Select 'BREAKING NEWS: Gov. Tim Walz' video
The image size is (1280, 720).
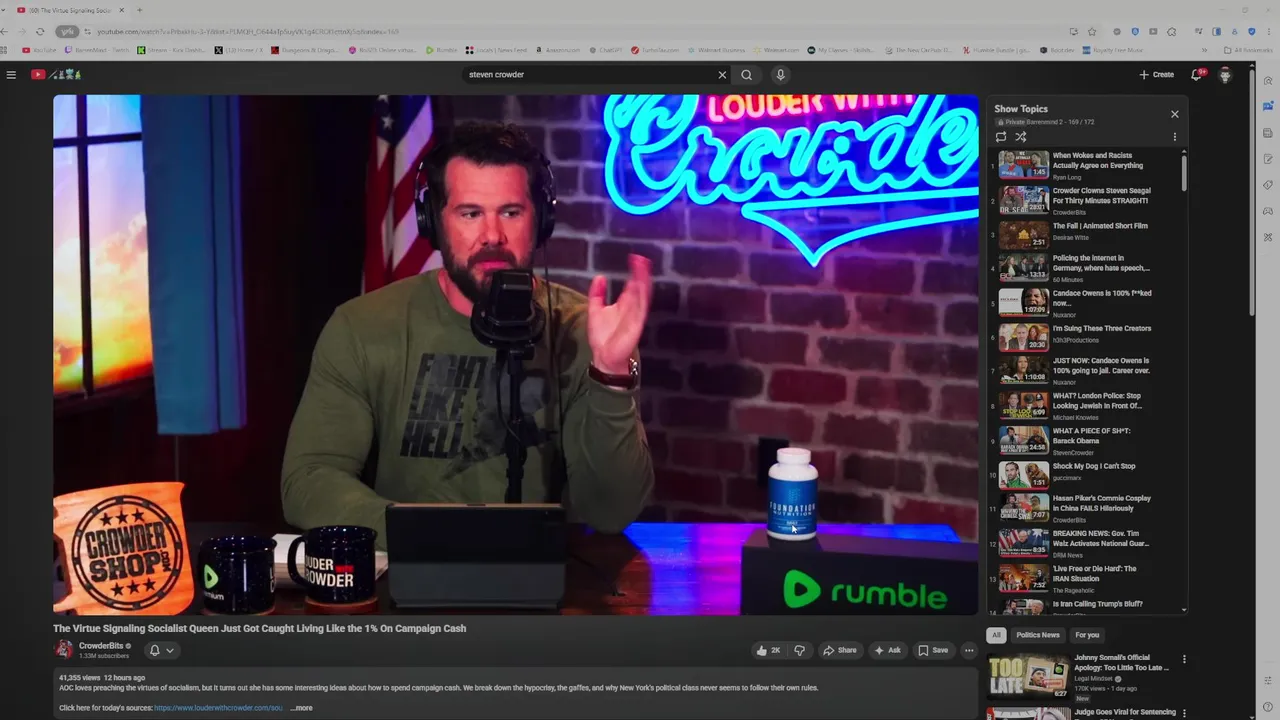pyautogui.click(x=1086, y=543)
